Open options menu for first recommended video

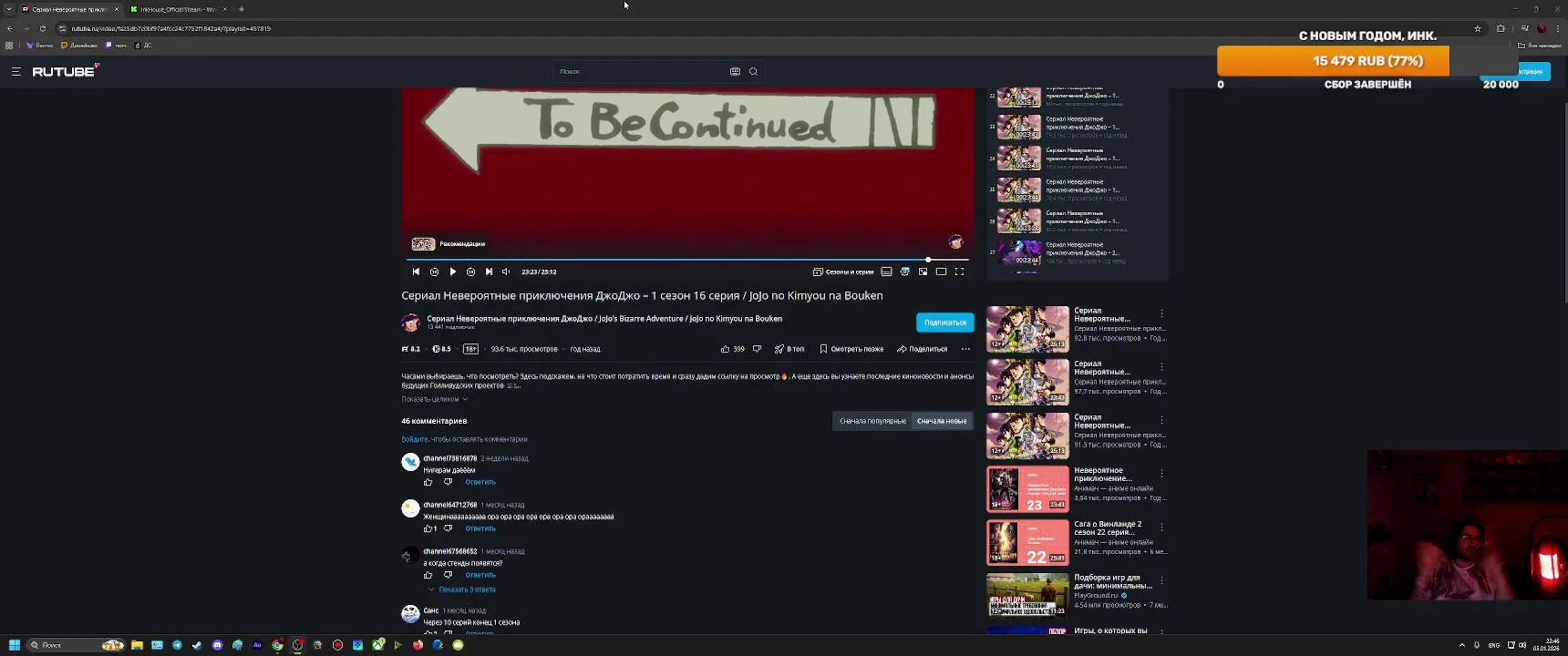coord(1161,313)
